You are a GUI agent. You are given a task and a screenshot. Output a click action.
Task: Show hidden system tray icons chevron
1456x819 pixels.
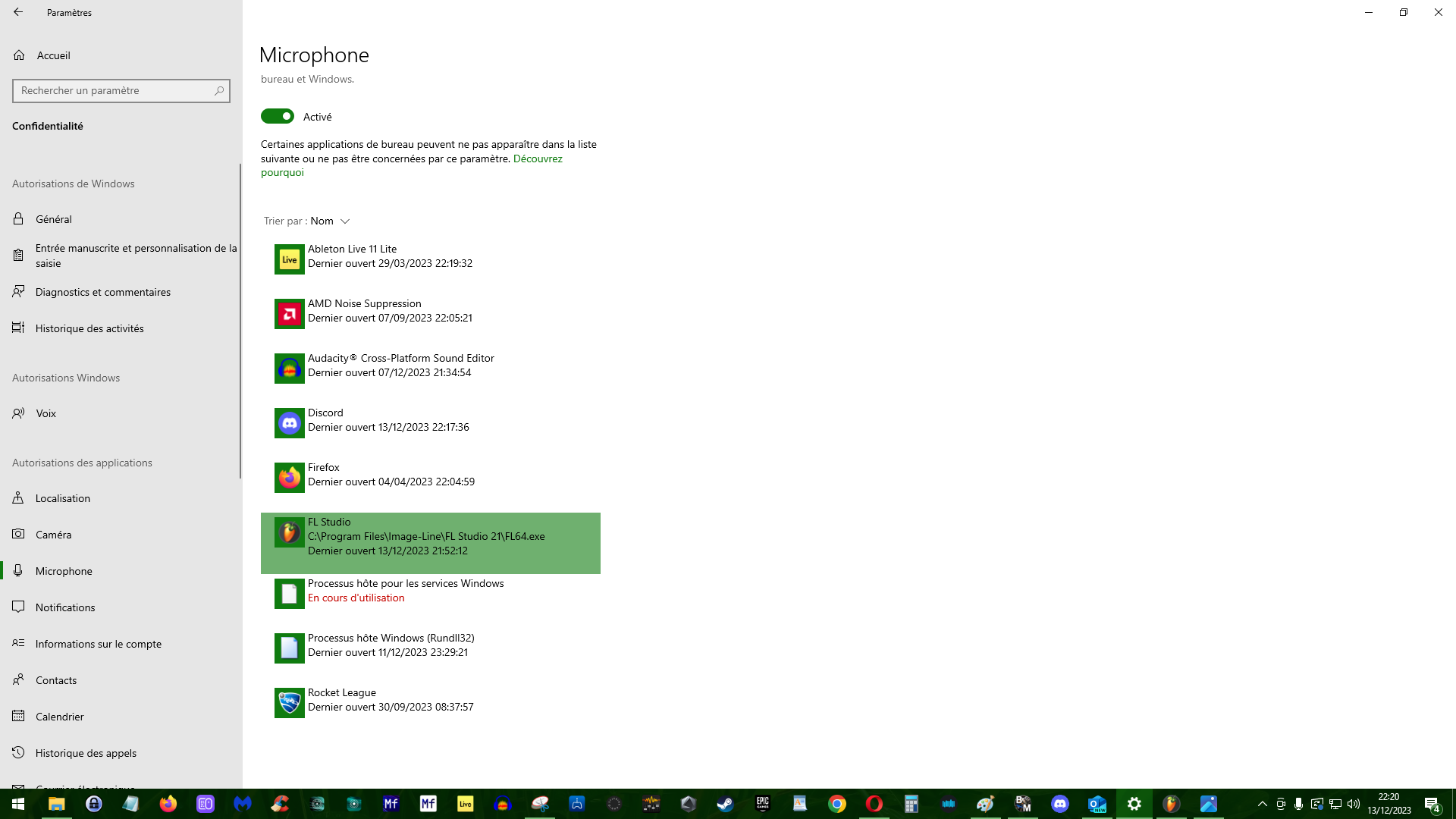click(1262, 804)
